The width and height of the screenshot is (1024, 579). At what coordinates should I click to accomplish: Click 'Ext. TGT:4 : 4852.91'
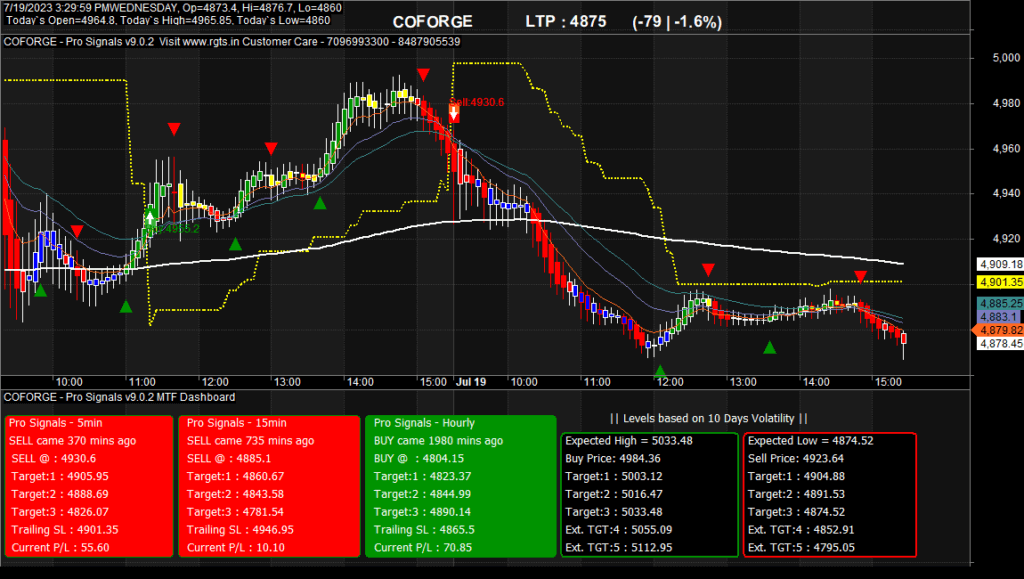[x=801, y=529]
